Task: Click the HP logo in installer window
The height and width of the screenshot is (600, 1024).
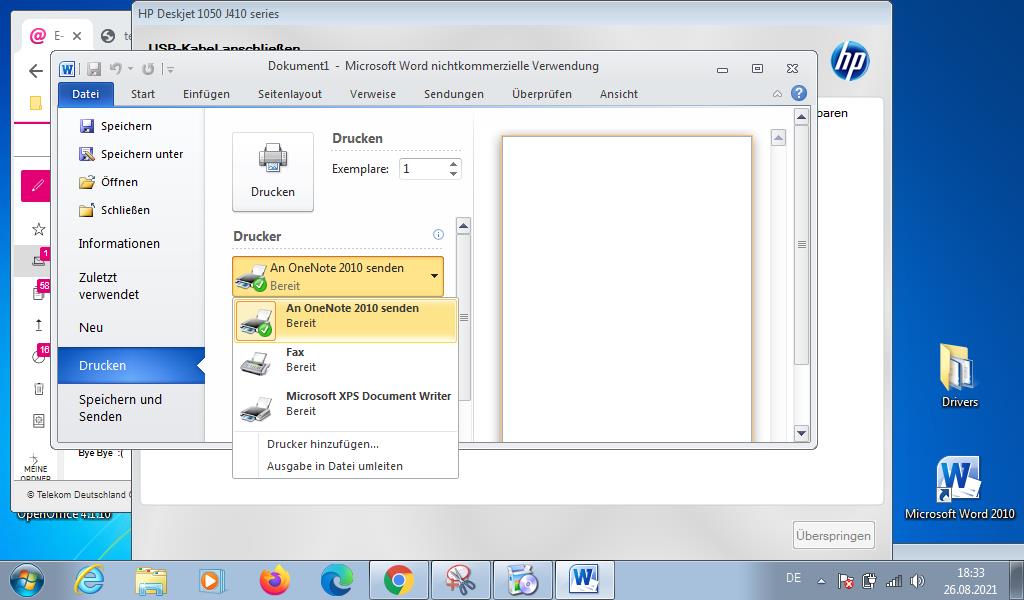Action: tap(849, 61)
